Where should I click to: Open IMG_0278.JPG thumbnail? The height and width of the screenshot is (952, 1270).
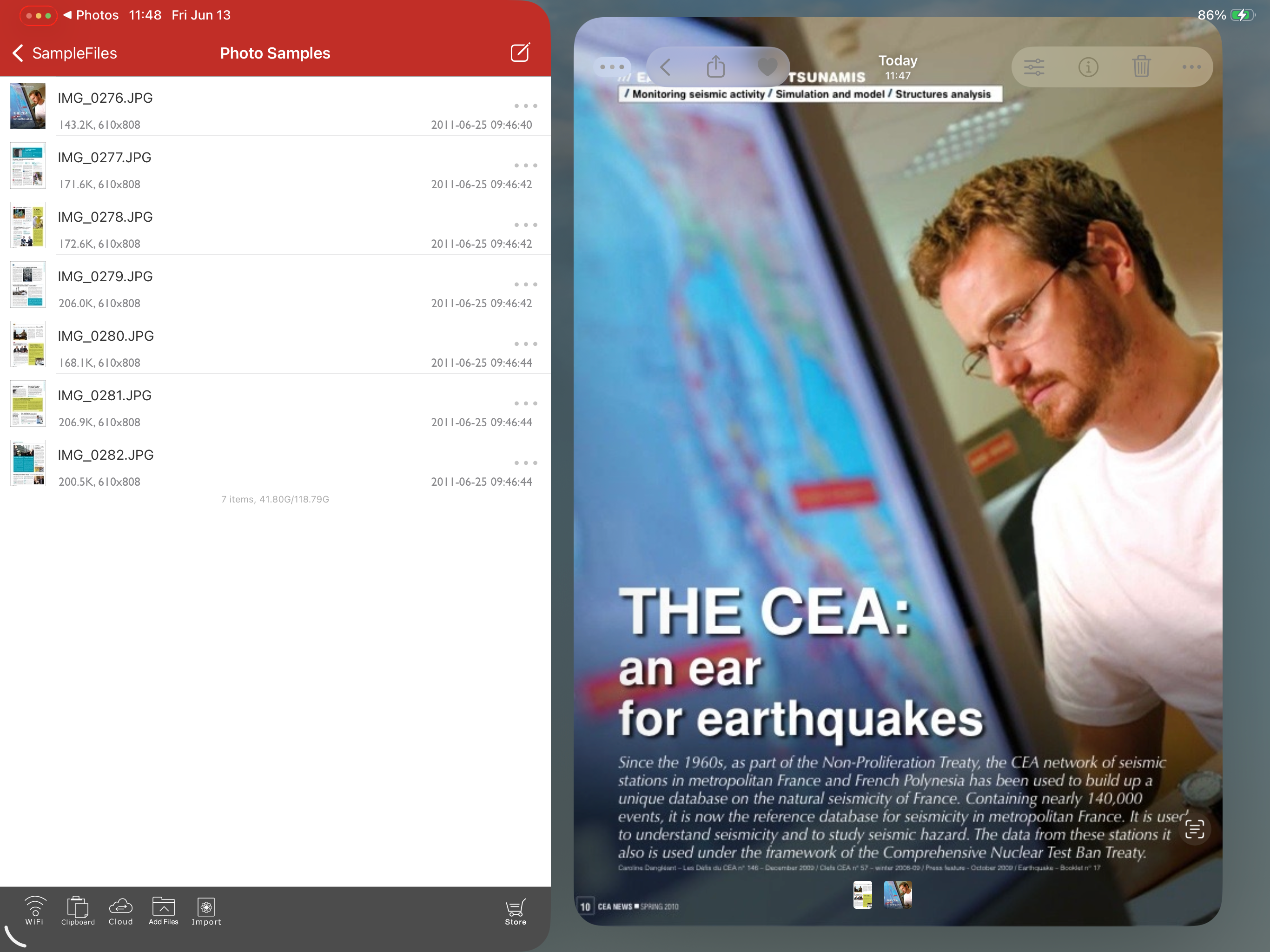coord(27,225)
